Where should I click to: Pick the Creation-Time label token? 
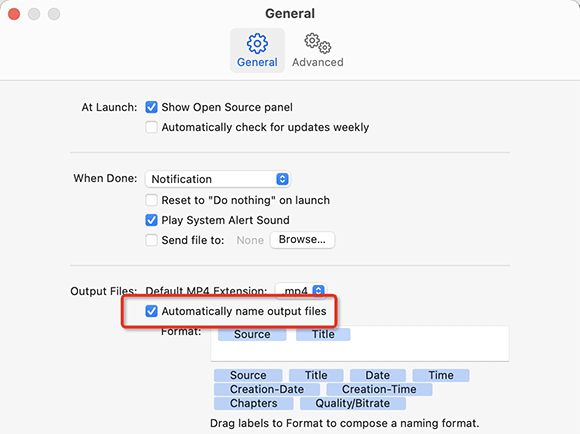[379, 389]
